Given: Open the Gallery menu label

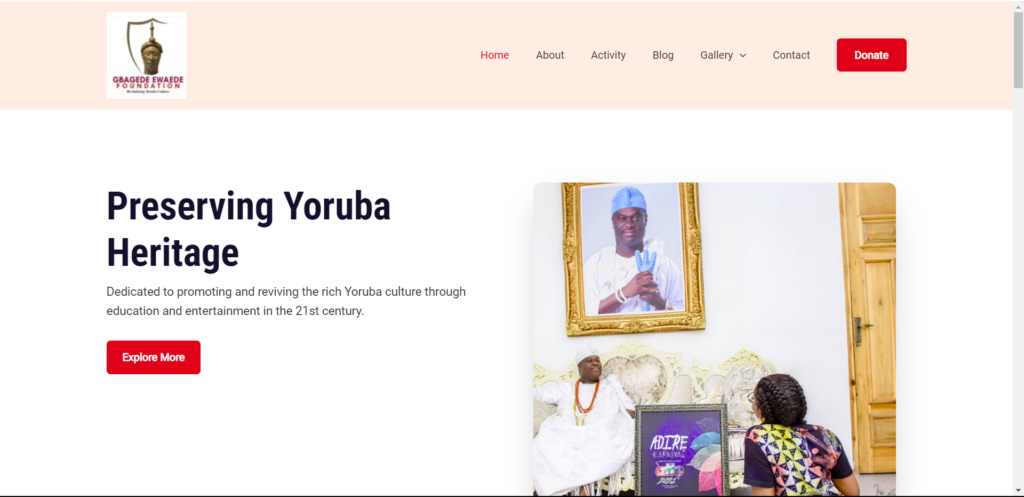Looking at the screenshot, I should [x=716, y=55].
